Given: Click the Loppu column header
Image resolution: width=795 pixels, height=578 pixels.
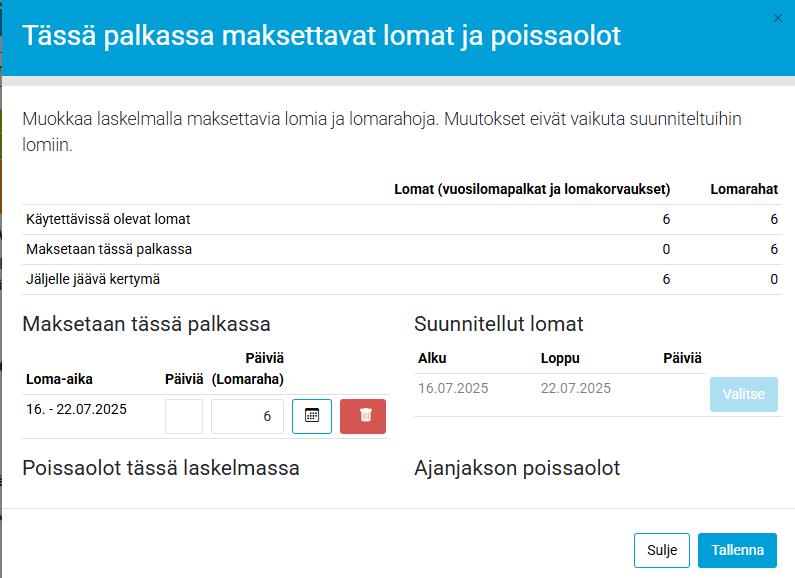Looking at the screenshot, I should point(560,358).
